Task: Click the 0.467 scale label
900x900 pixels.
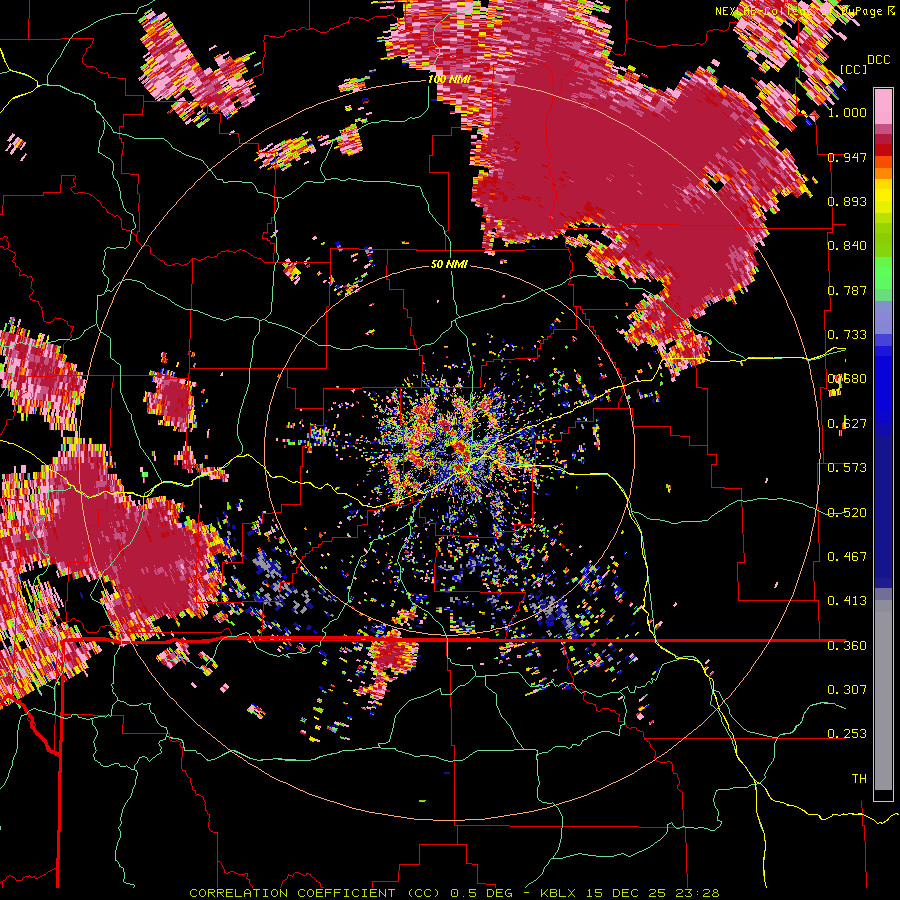Action: 847,557
